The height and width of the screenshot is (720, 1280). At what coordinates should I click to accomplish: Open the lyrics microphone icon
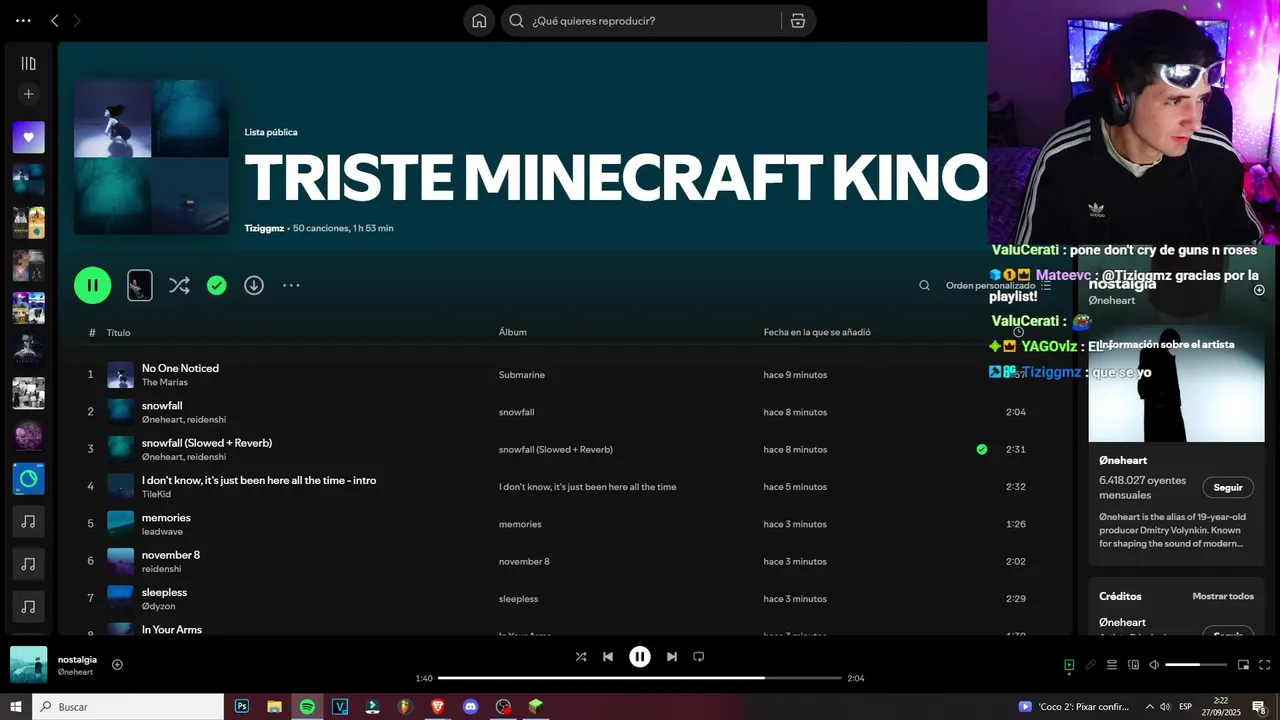[1091, 665]
